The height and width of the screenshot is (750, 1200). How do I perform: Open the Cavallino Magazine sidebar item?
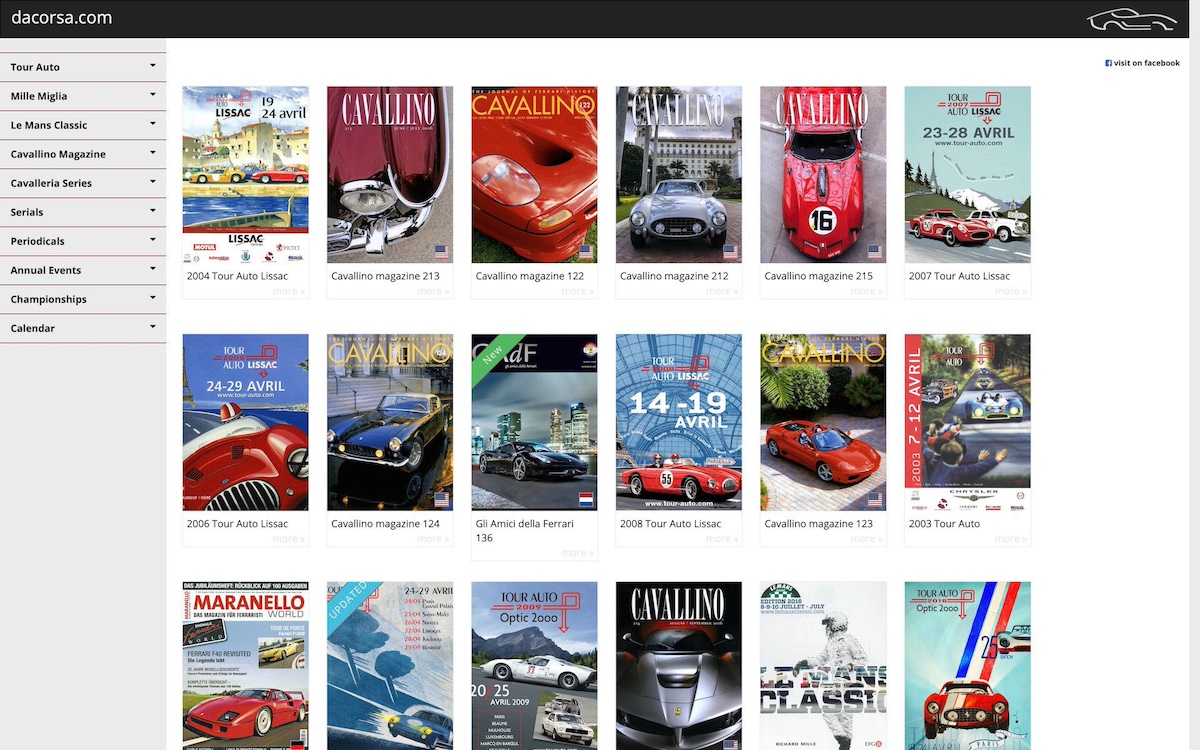83,154
